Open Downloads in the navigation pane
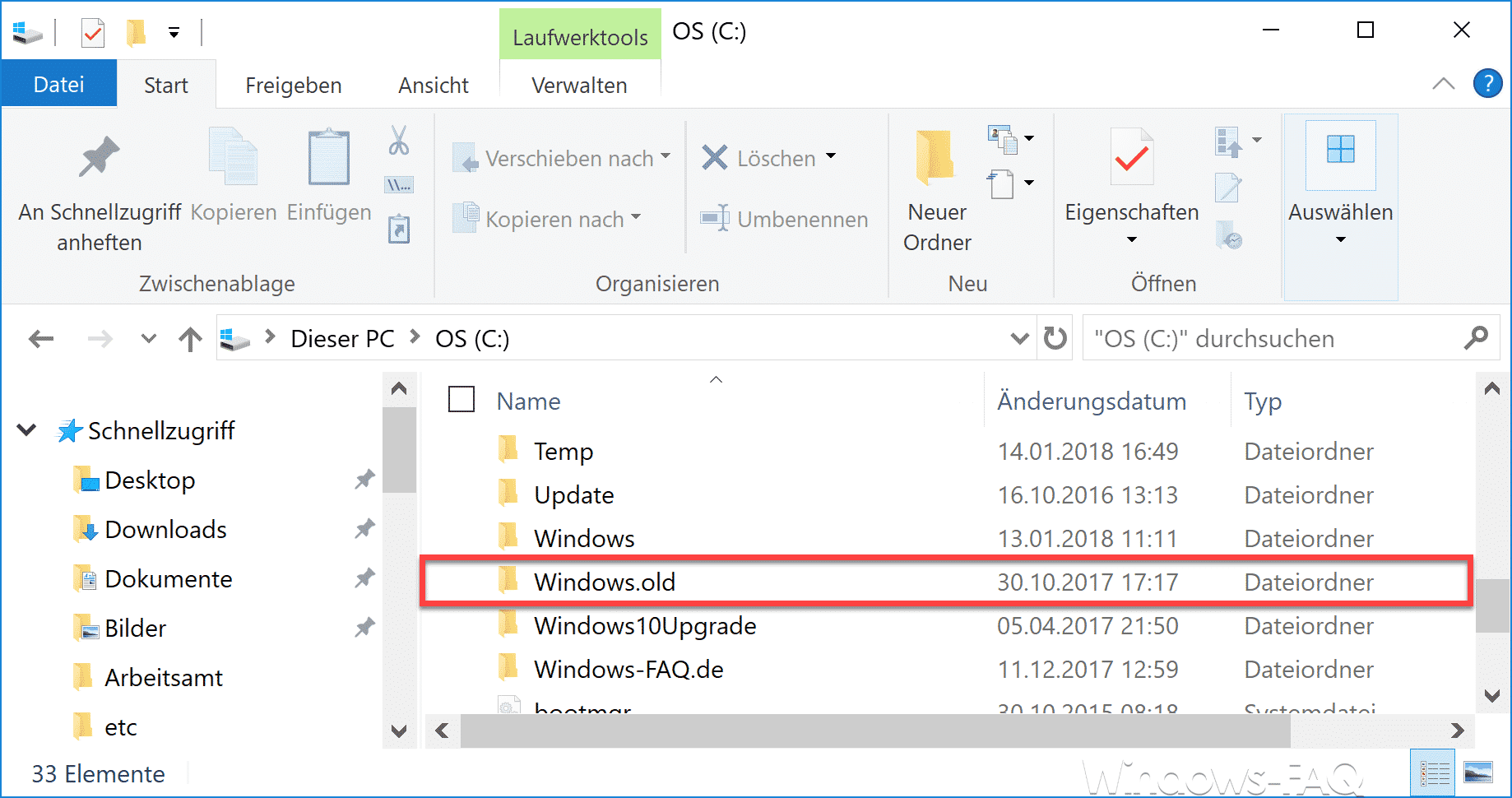Screen dimensions: 1512x798 pyautogui.click(x=165, y=529)
